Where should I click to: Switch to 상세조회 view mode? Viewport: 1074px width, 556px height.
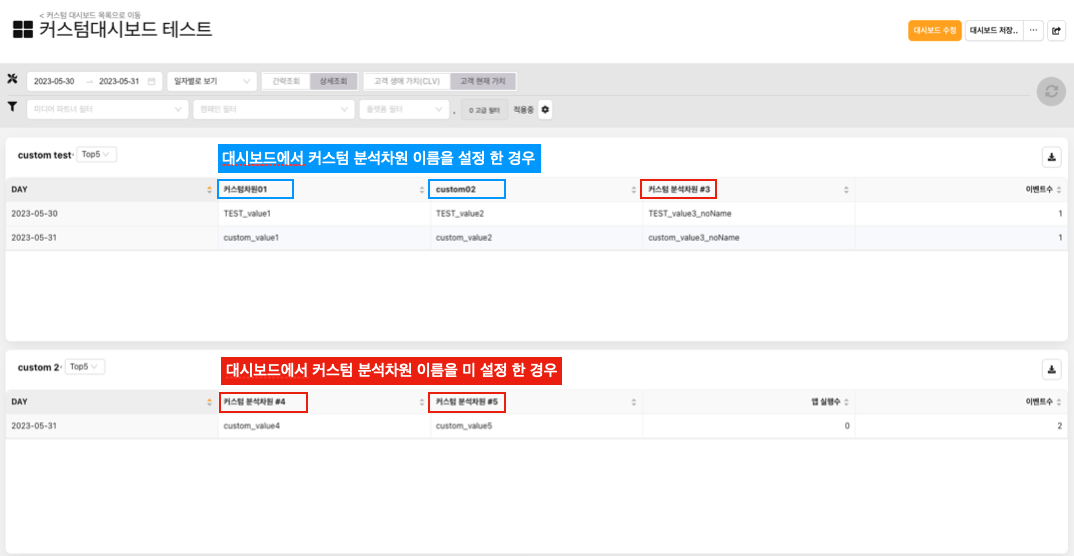(x=333, y=81)
